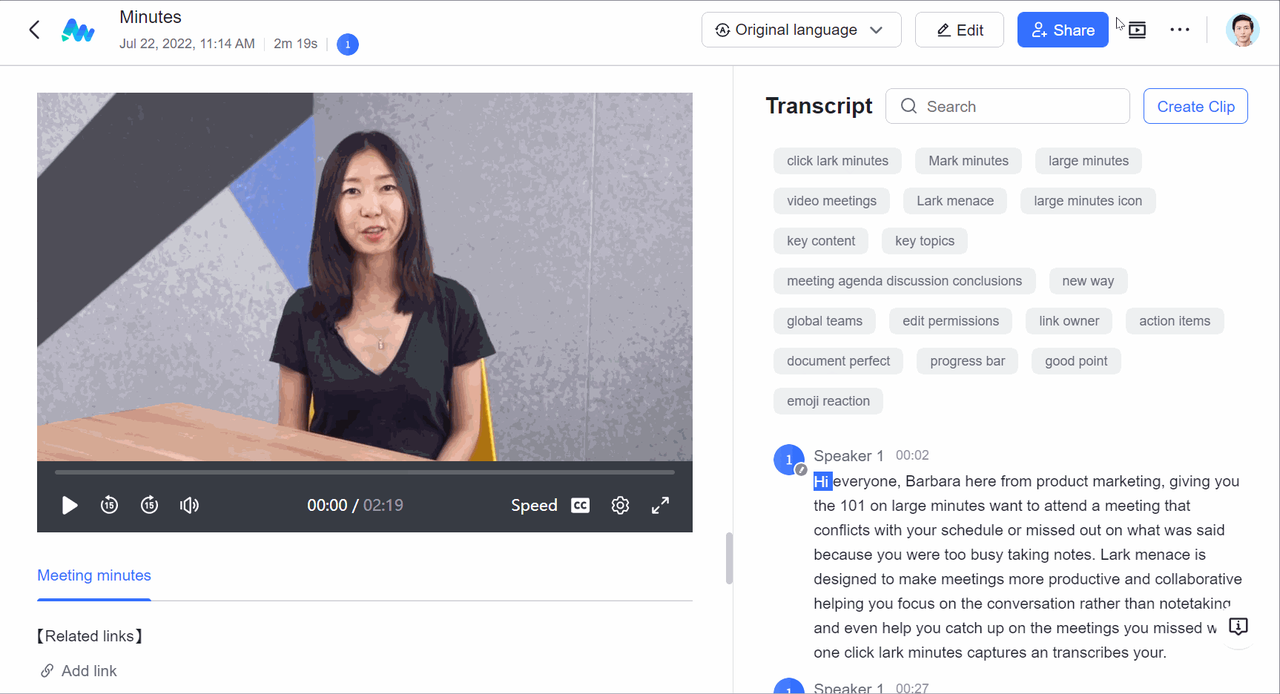Image resolution: width=1280 pixels, height=694 pixels.
Task: Select the 'action items' keyword chip
Action: click(1174, 320)
